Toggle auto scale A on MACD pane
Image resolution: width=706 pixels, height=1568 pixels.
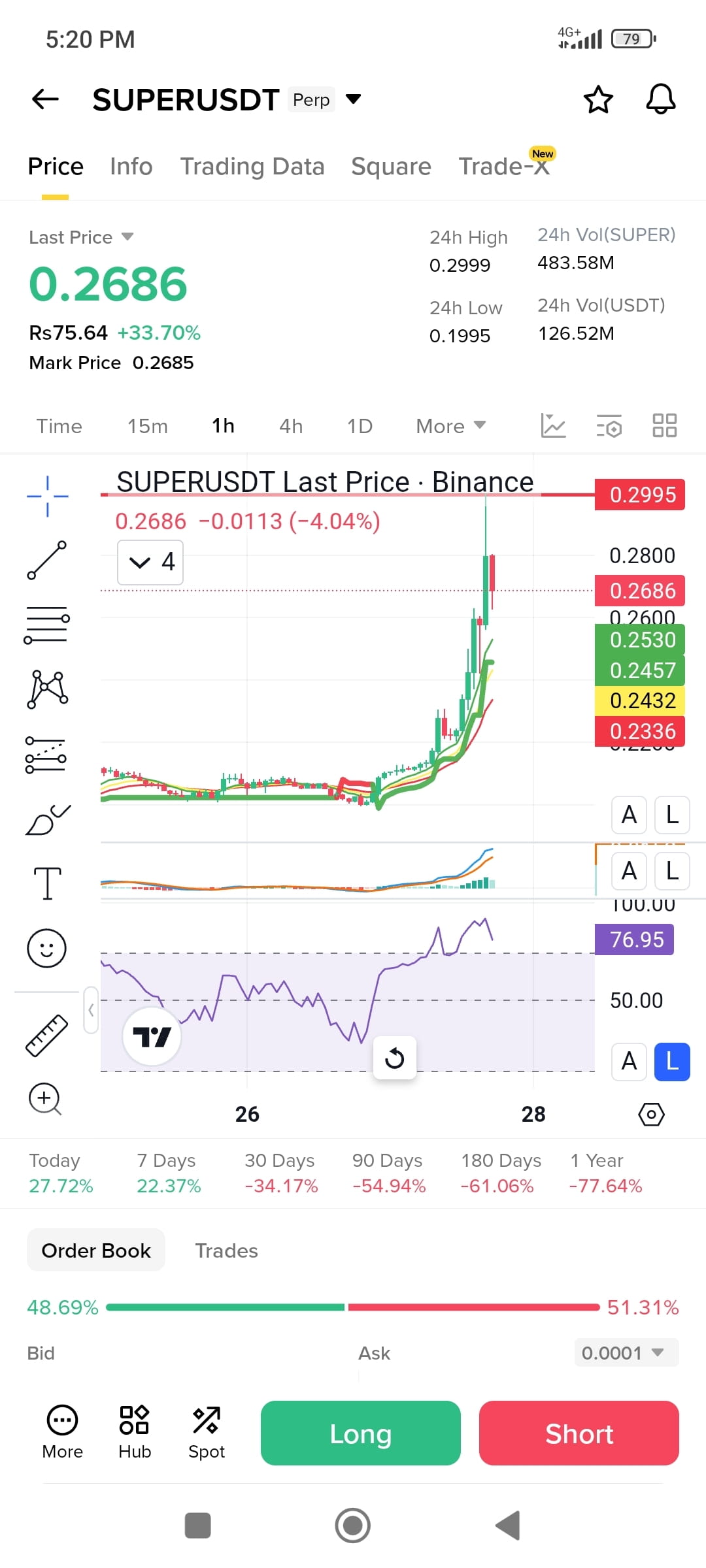[629, 871]
